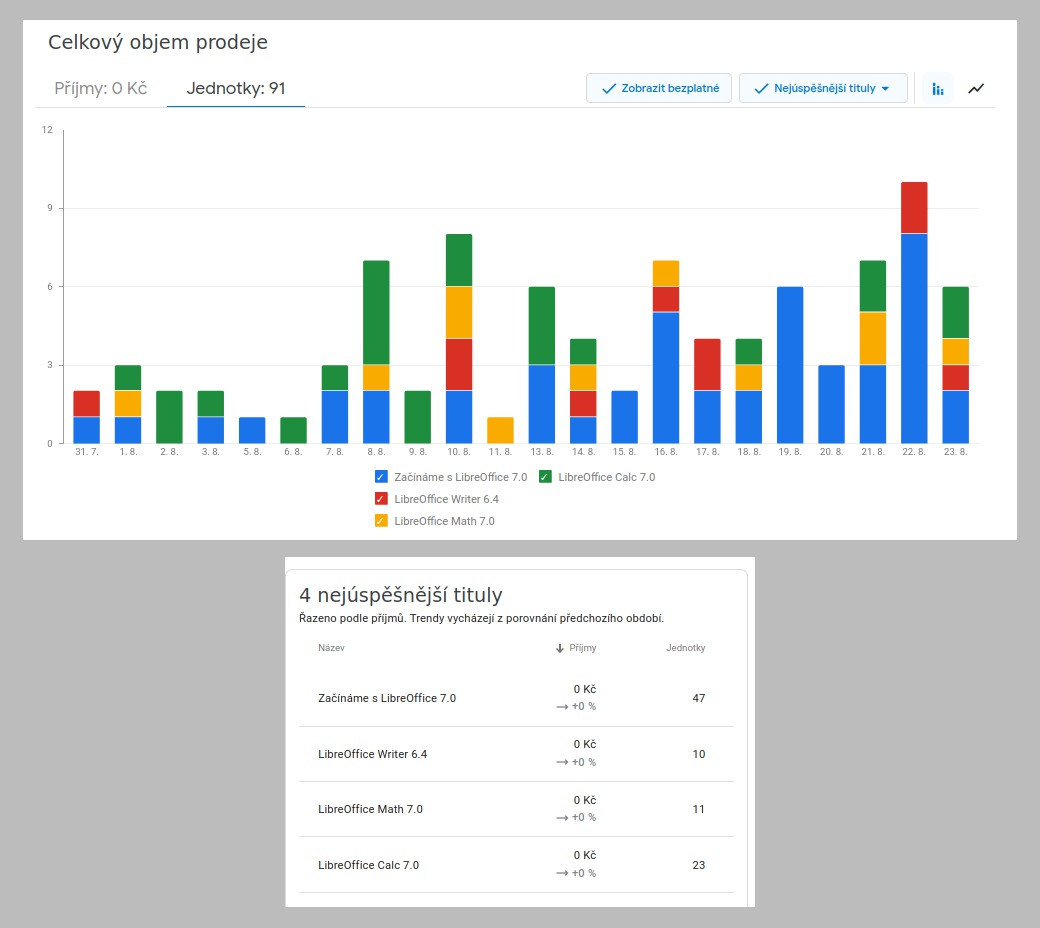Toggle Zobrazit bezplatné filter

point(659,88)
